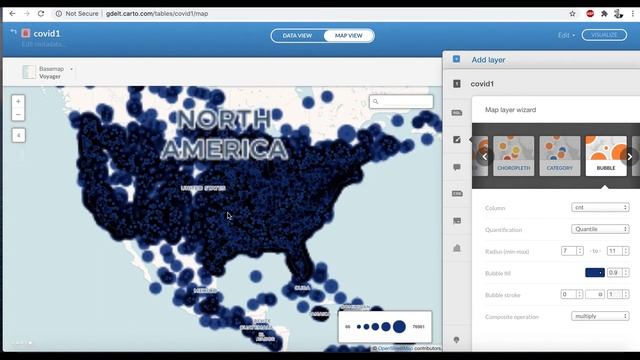640x360 pixels.
Task: Open the Quantification dropdown set to Quantile
Action: tap(600, 229)
